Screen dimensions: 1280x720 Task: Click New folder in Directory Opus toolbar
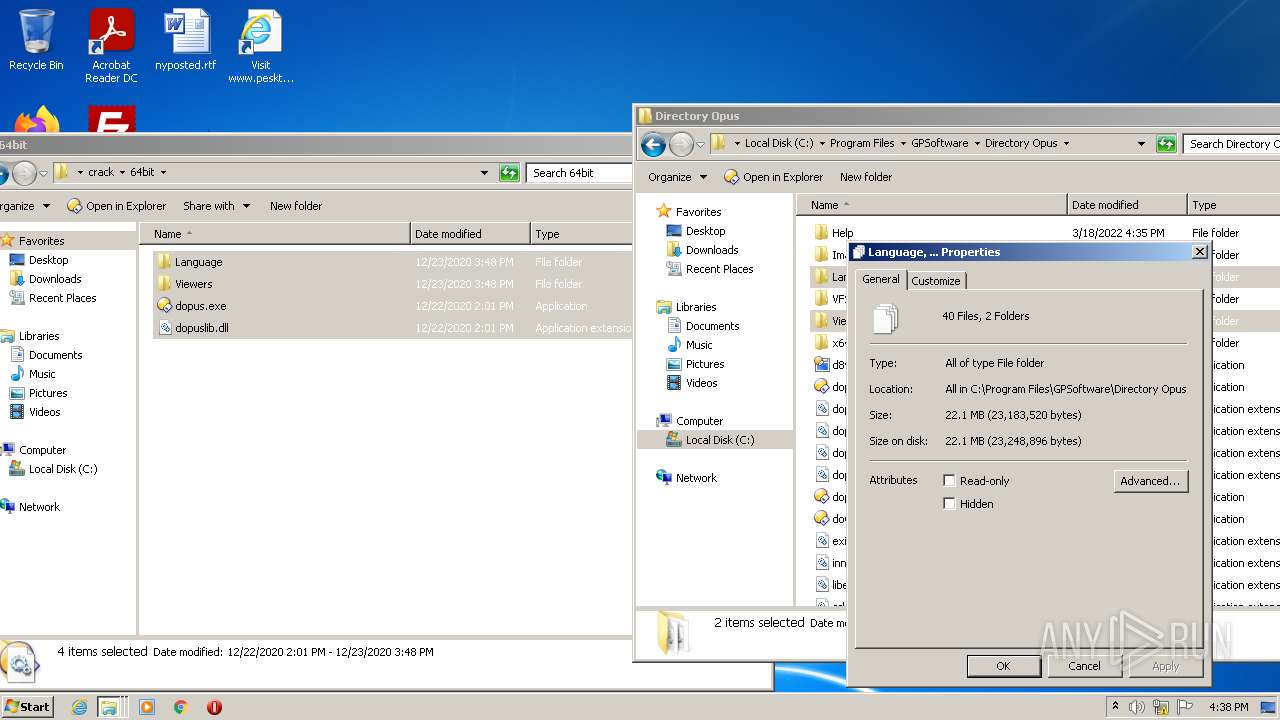[x=866, y=177]
